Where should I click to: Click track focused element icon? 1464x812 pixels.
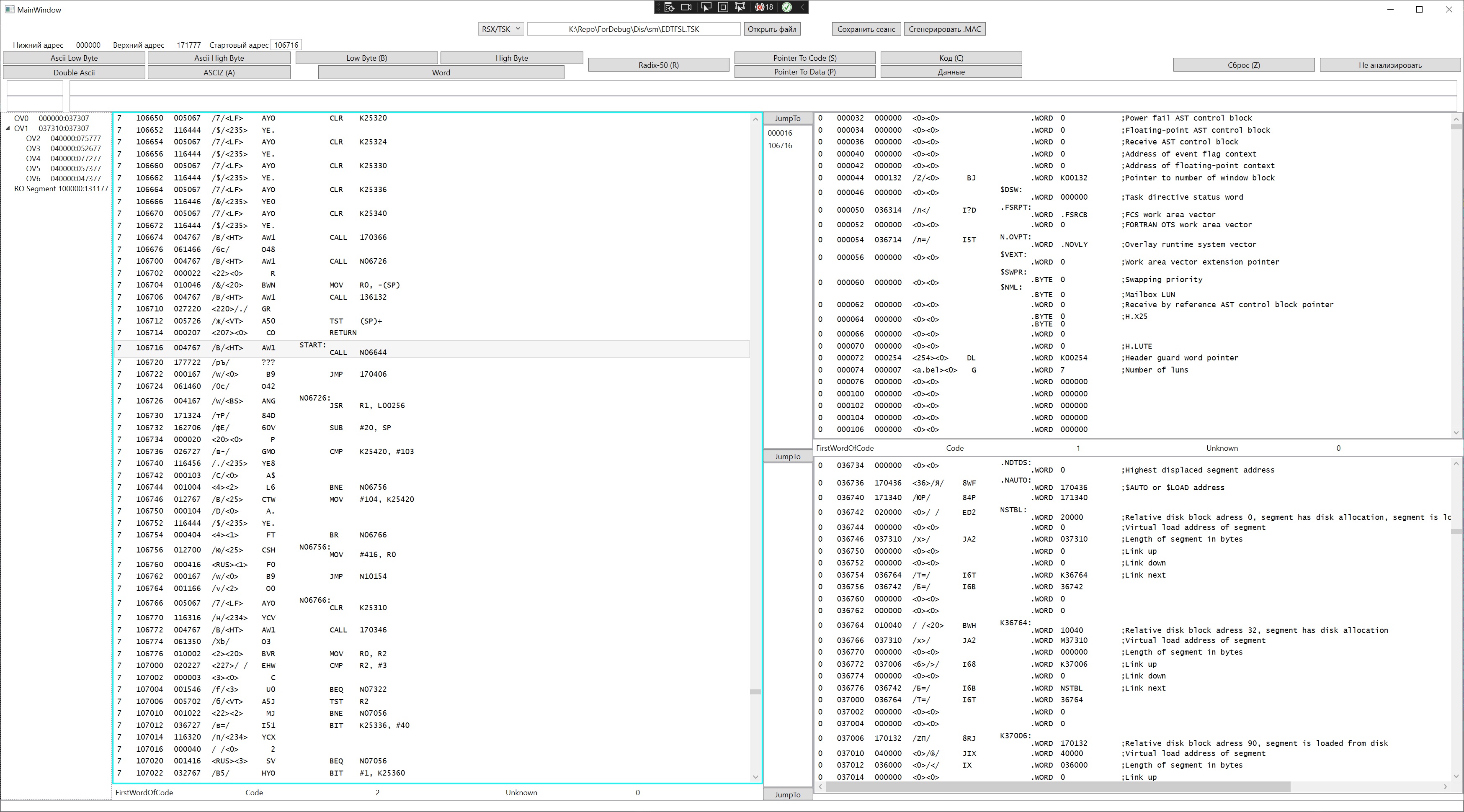740,8
